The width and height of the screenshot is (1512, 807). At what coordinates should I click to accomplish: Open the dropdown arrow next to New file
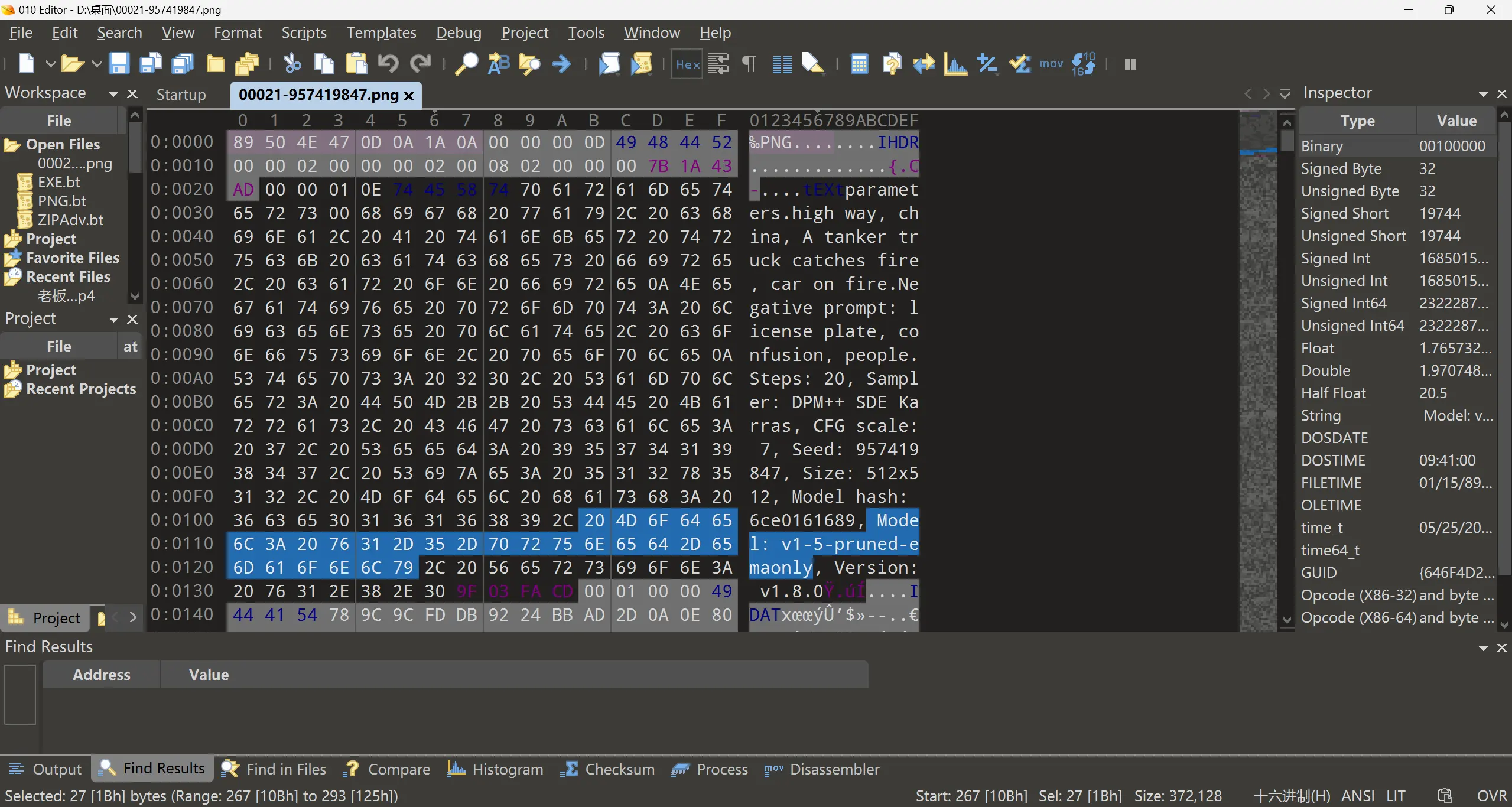click(50, 64)
